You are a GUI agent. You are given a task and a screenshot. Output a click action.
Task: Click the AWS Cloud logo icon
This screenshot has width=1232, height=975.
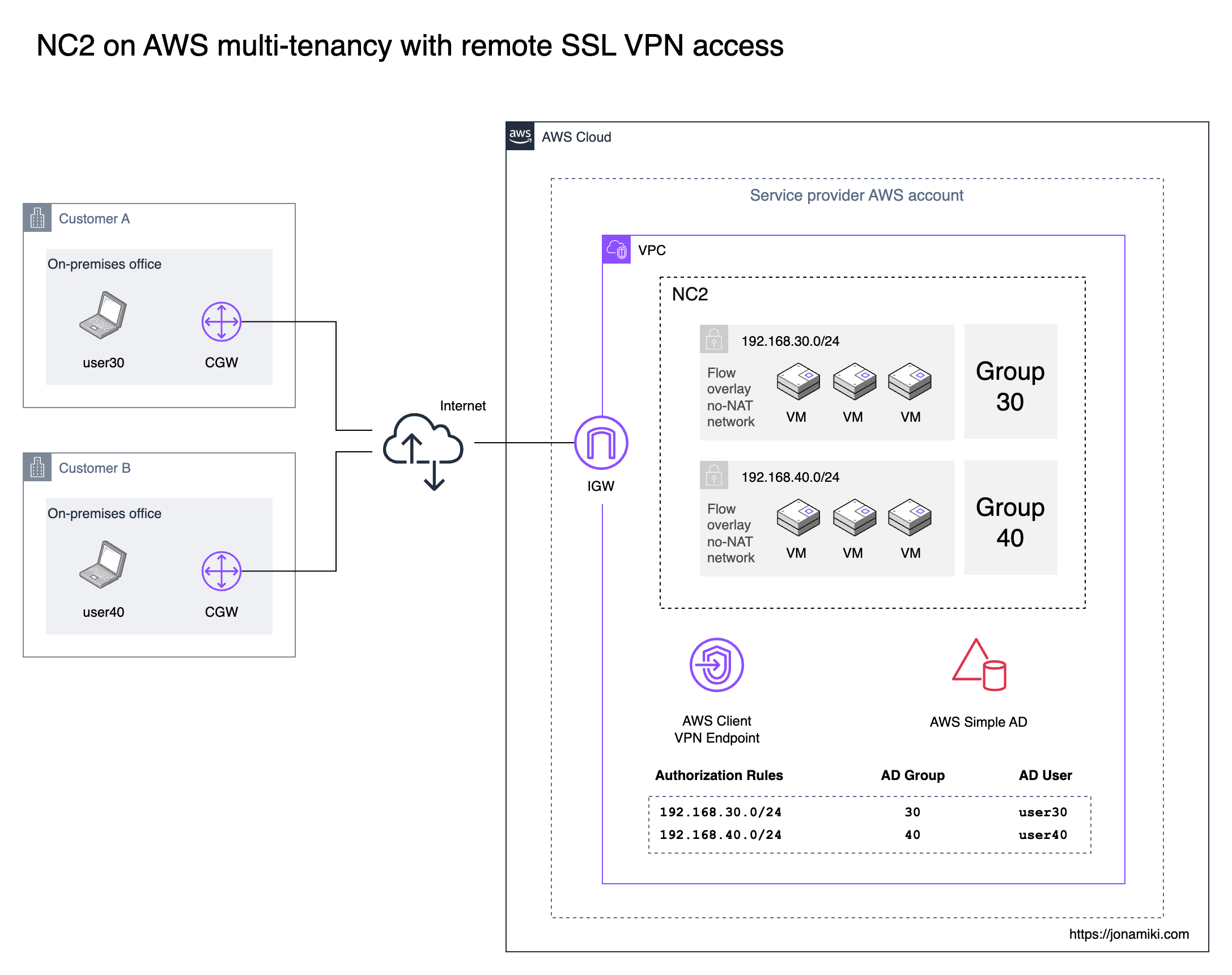pyautogui.click(x=520, y=137)
